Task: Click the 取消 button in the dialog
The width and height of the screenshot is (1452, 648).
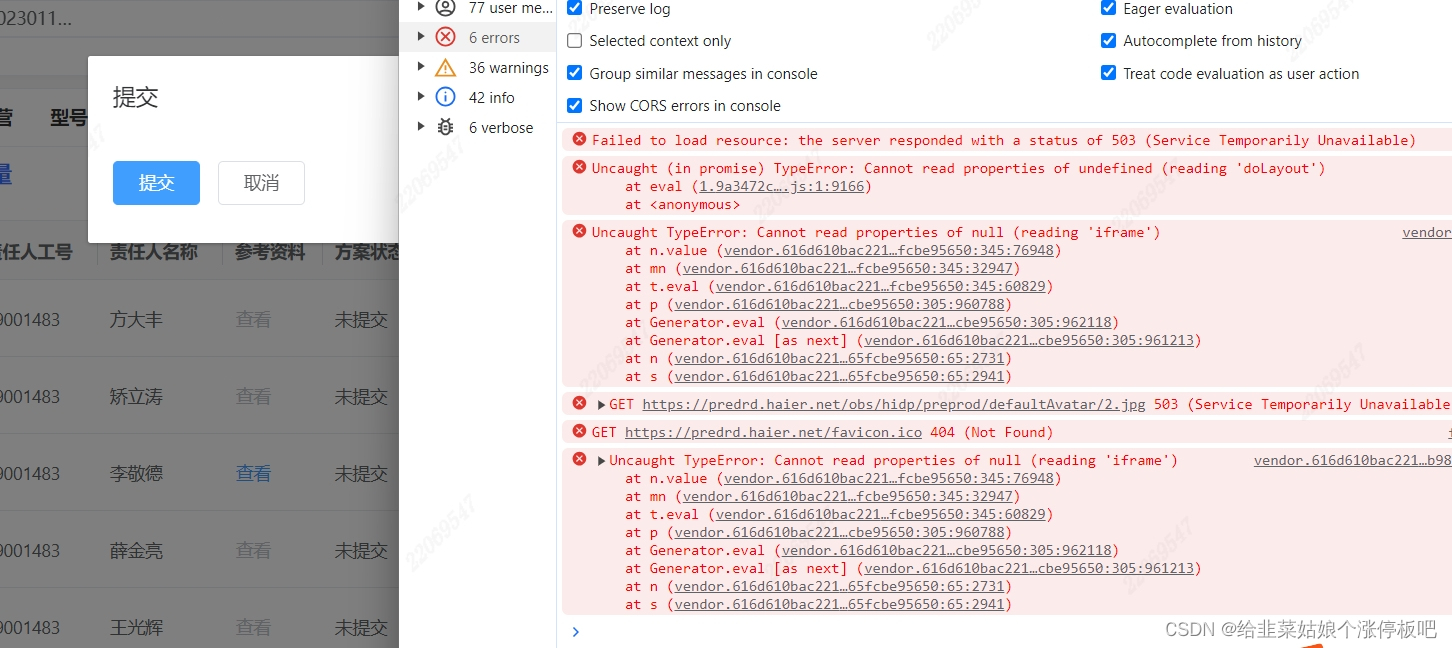Action: [261, 183]
